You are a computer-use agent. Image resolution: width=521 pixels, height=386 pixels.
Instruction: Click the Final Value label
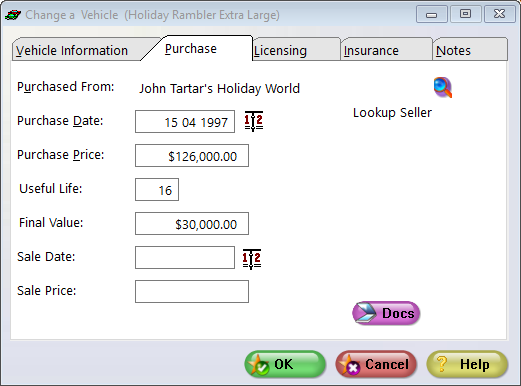coord(51,223)
